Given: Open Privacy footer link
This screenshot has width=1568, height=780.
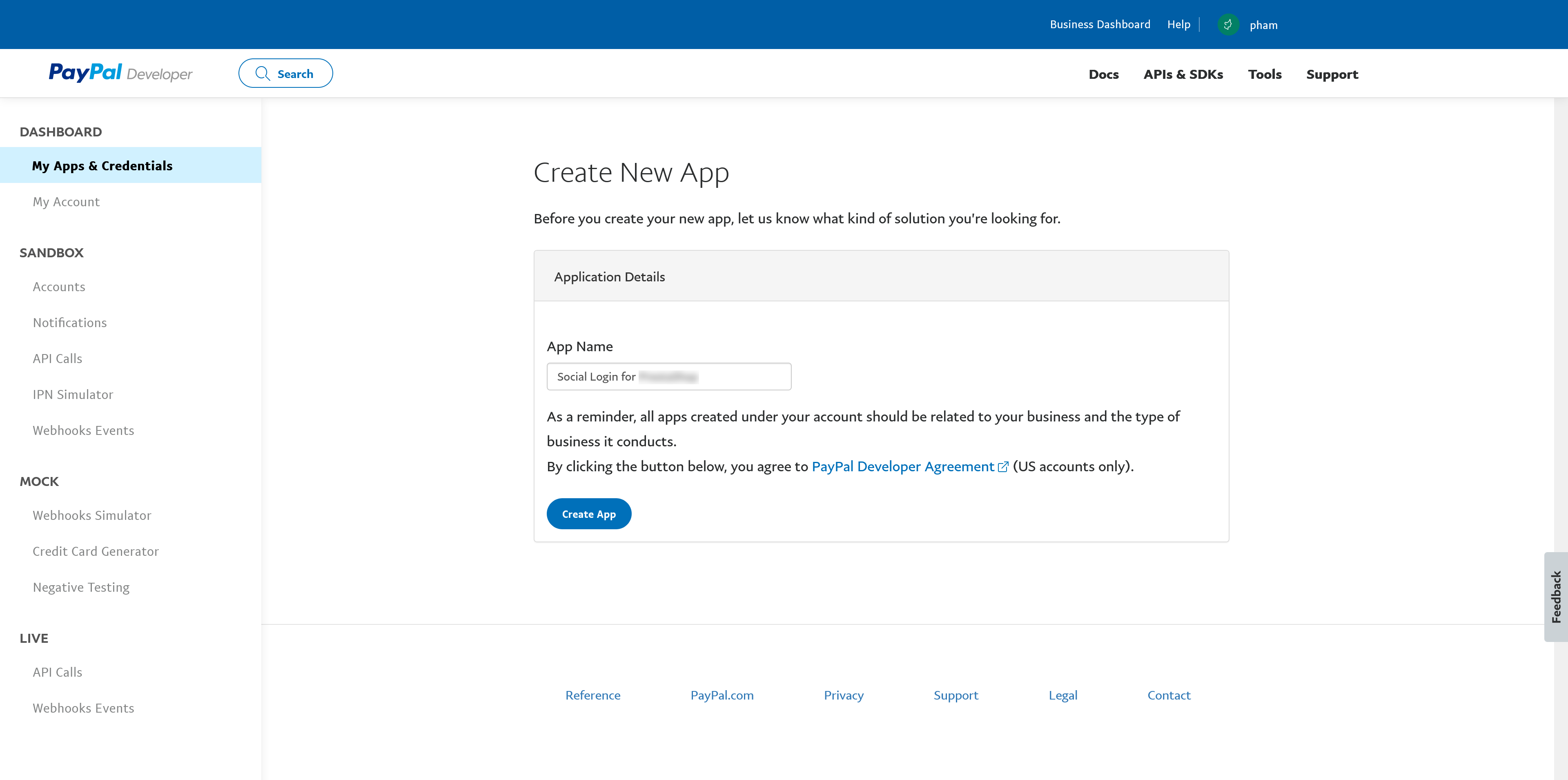Looking at the screenshot, I should 844,695.
